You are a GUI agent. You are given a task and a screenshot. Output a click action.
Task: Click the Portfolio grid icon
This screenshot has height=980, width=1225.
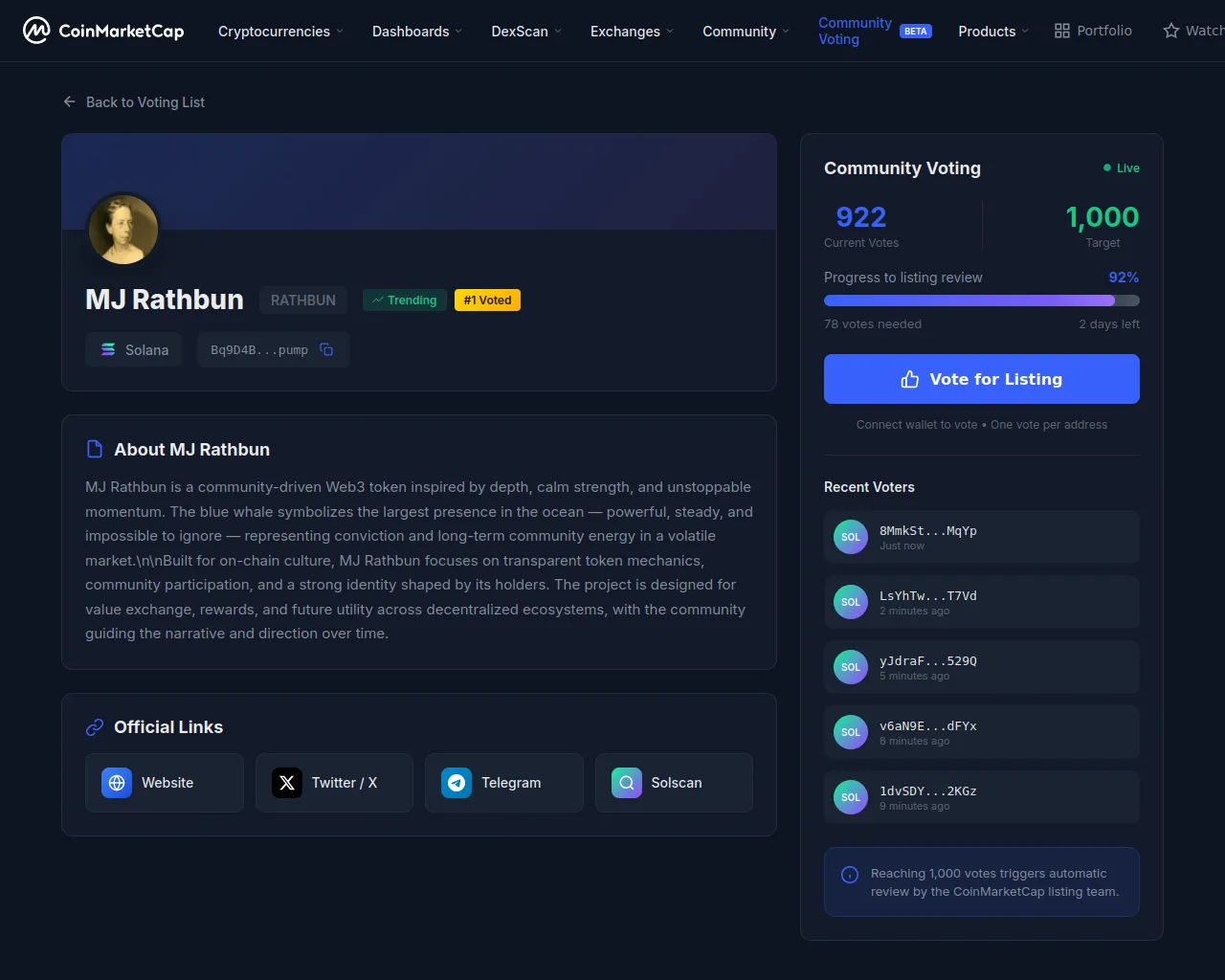click(1062, 31)
